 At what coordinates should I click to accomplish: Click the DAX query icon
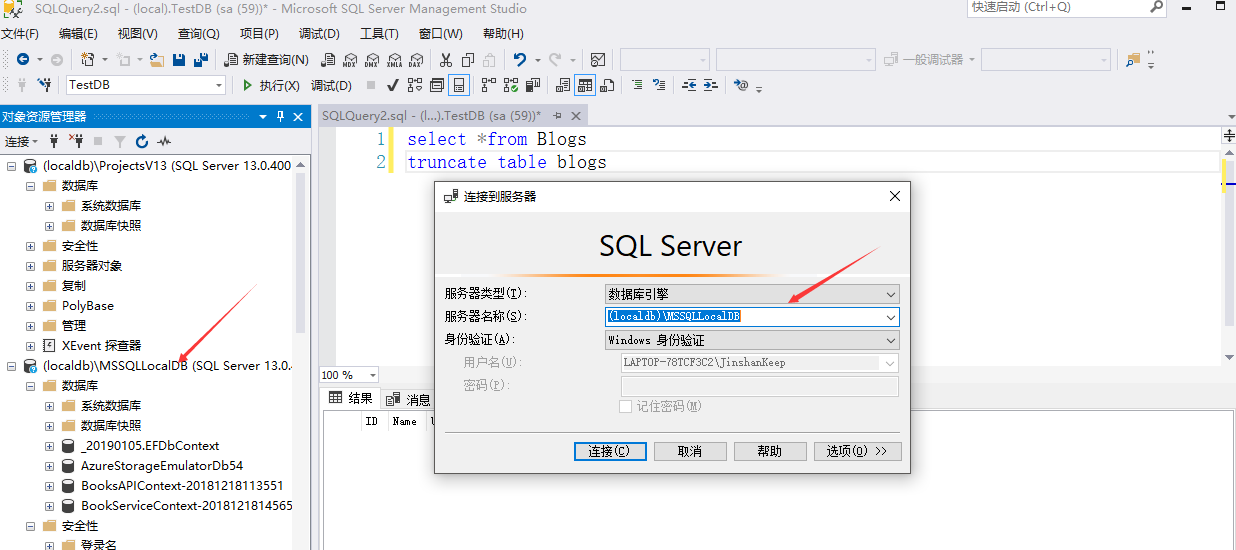415,60
